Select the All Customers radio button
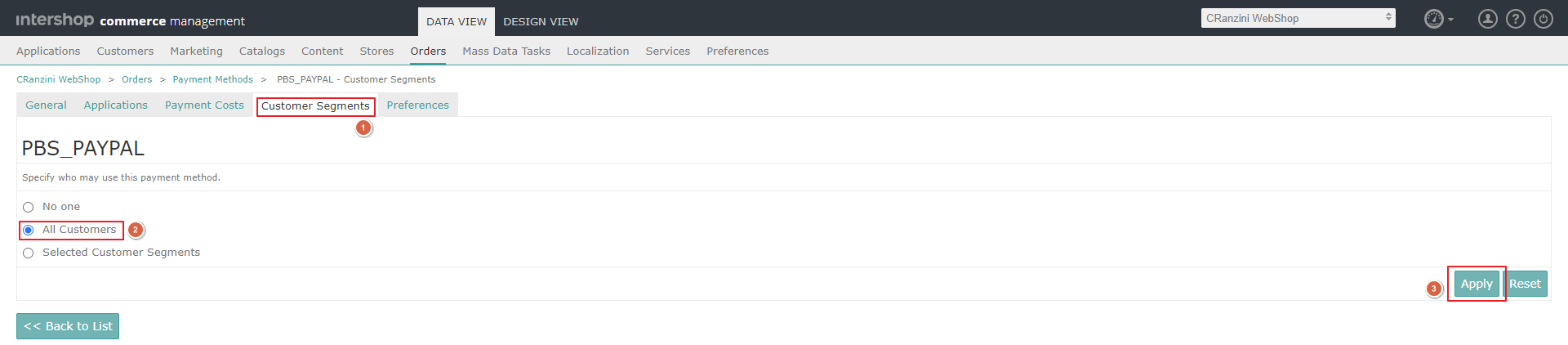 pos(29,230)
